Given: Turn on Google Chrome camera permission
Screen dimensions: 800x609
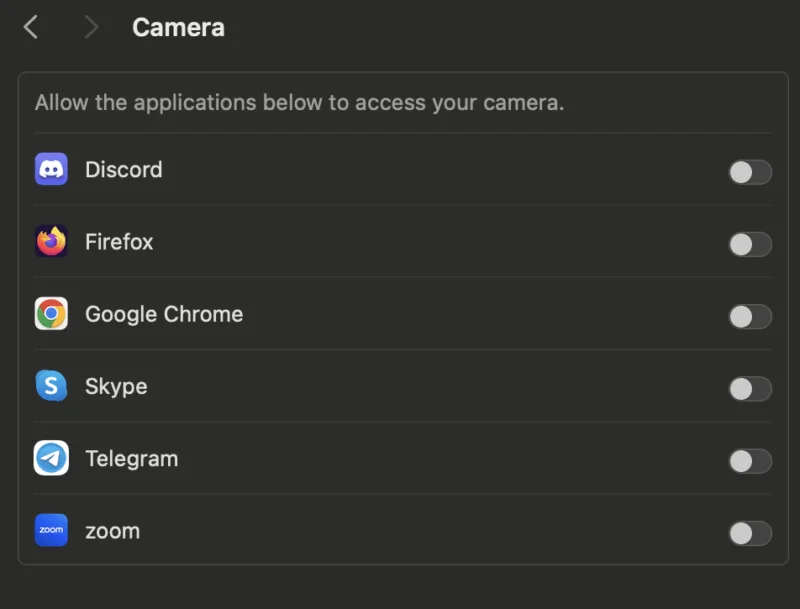Looking at the screenshot, I should coord(749,316).
